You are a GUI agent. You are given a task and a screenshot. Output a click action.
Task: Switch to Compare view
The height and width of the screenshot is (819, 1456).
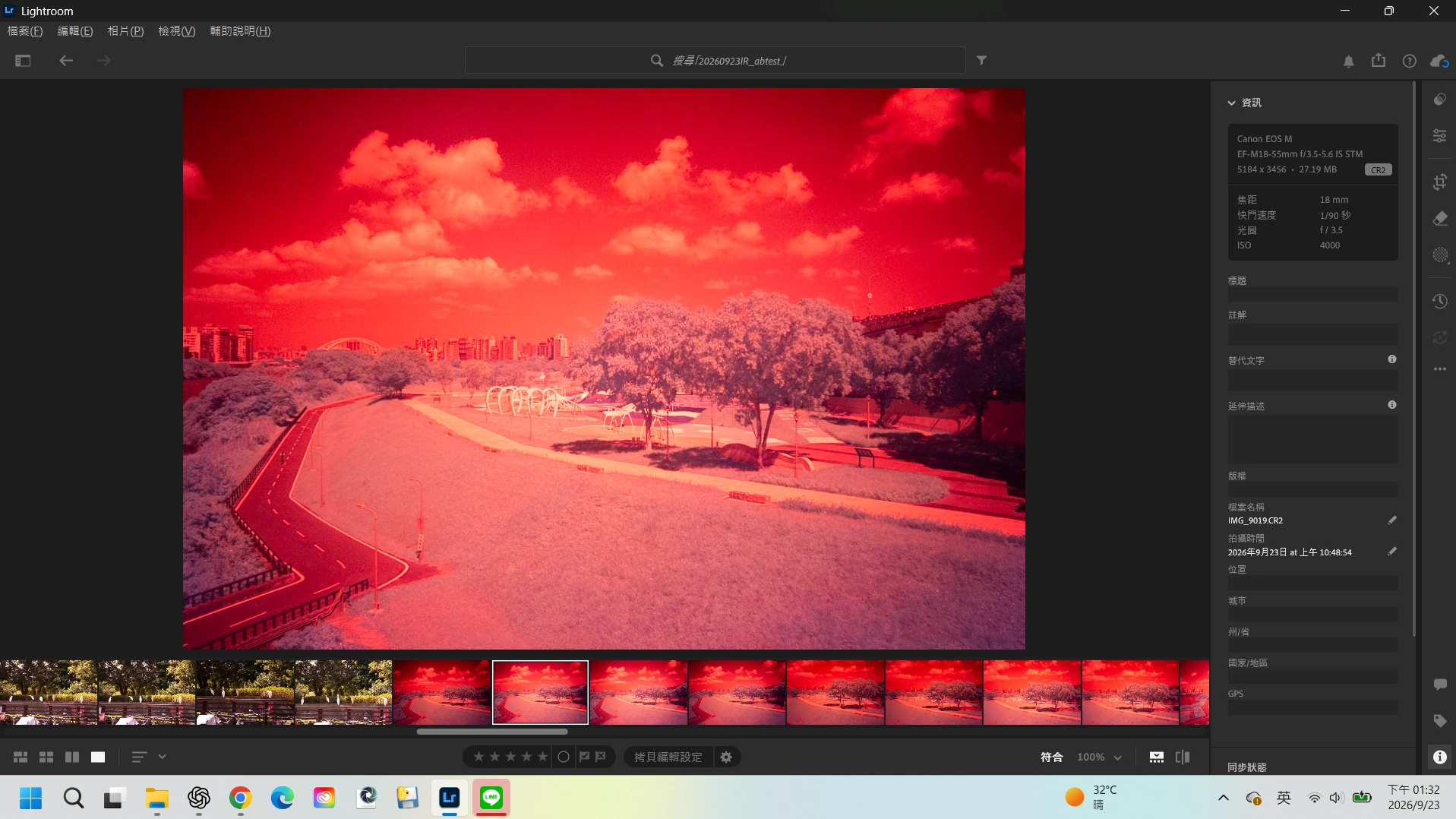click(72, 757)
